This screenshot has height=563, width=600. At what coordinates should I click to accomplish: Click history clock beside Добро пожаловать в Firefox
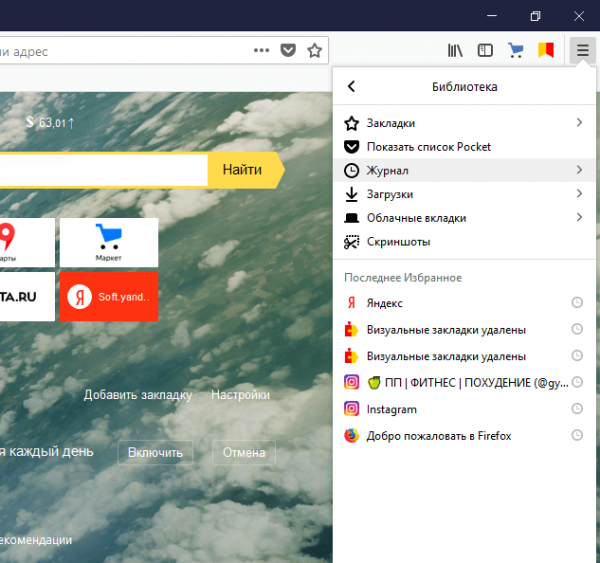click(577, 435)
